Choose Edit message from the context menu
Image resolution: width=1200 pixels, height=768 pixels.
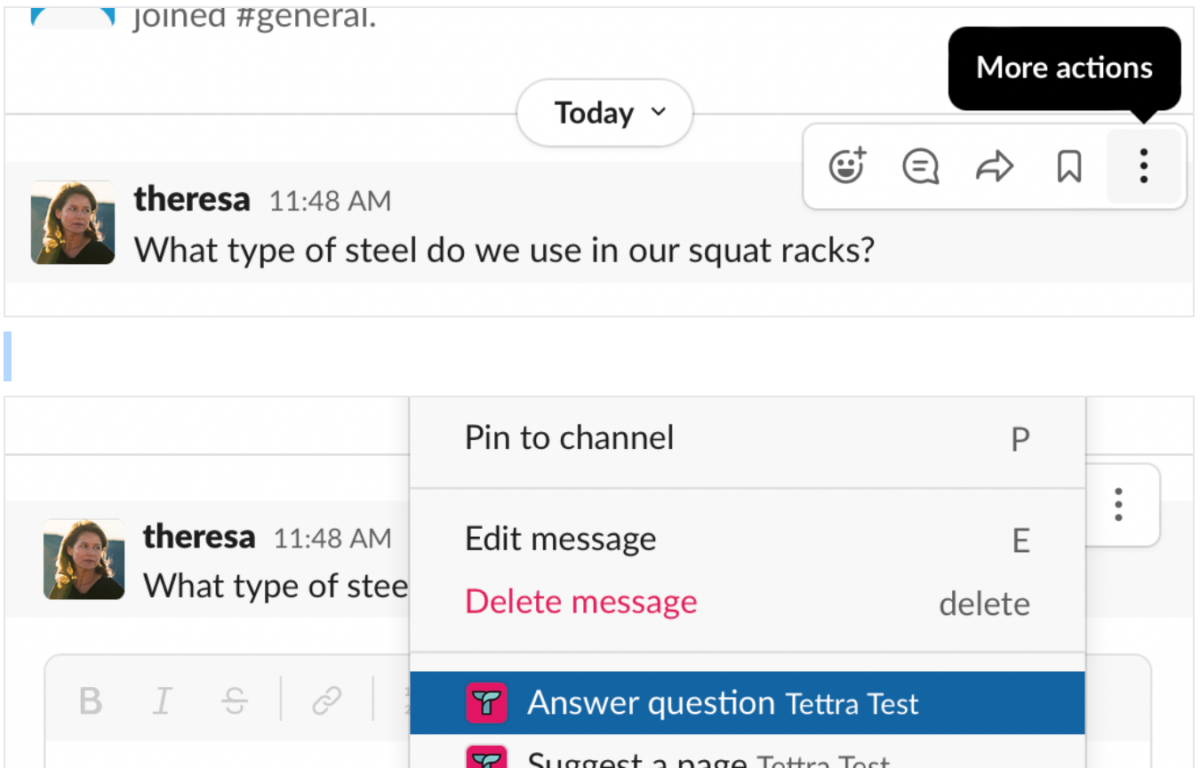[560, 539]
